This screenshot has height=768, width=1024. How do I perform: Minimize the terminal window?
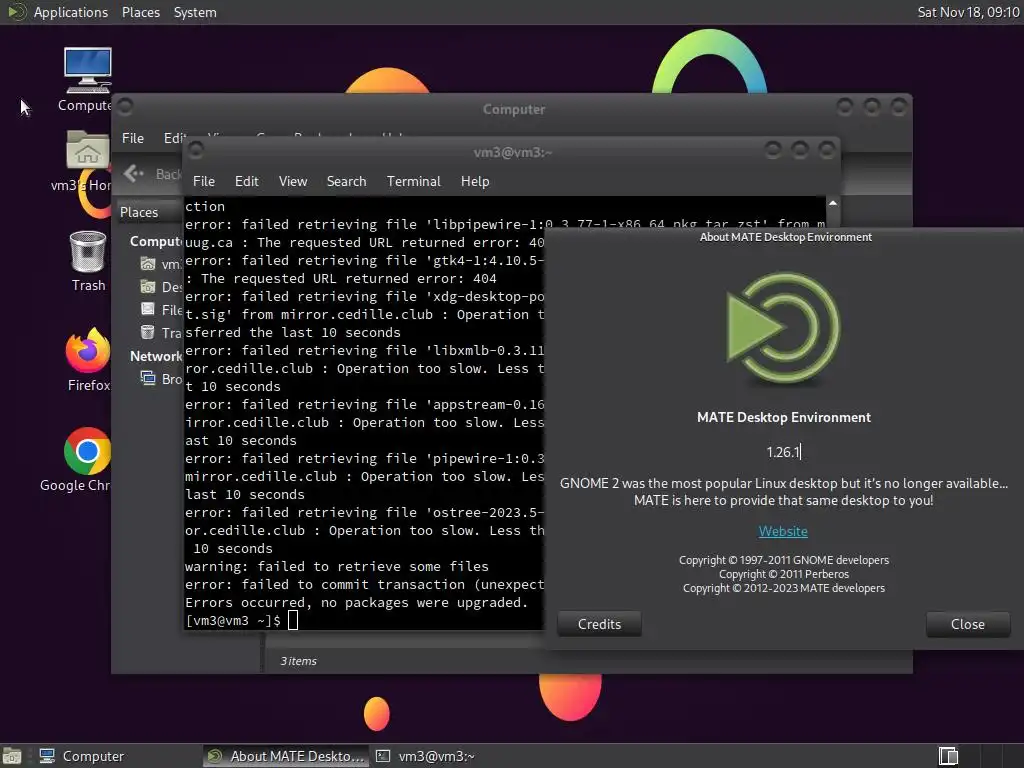click(773, 150)
